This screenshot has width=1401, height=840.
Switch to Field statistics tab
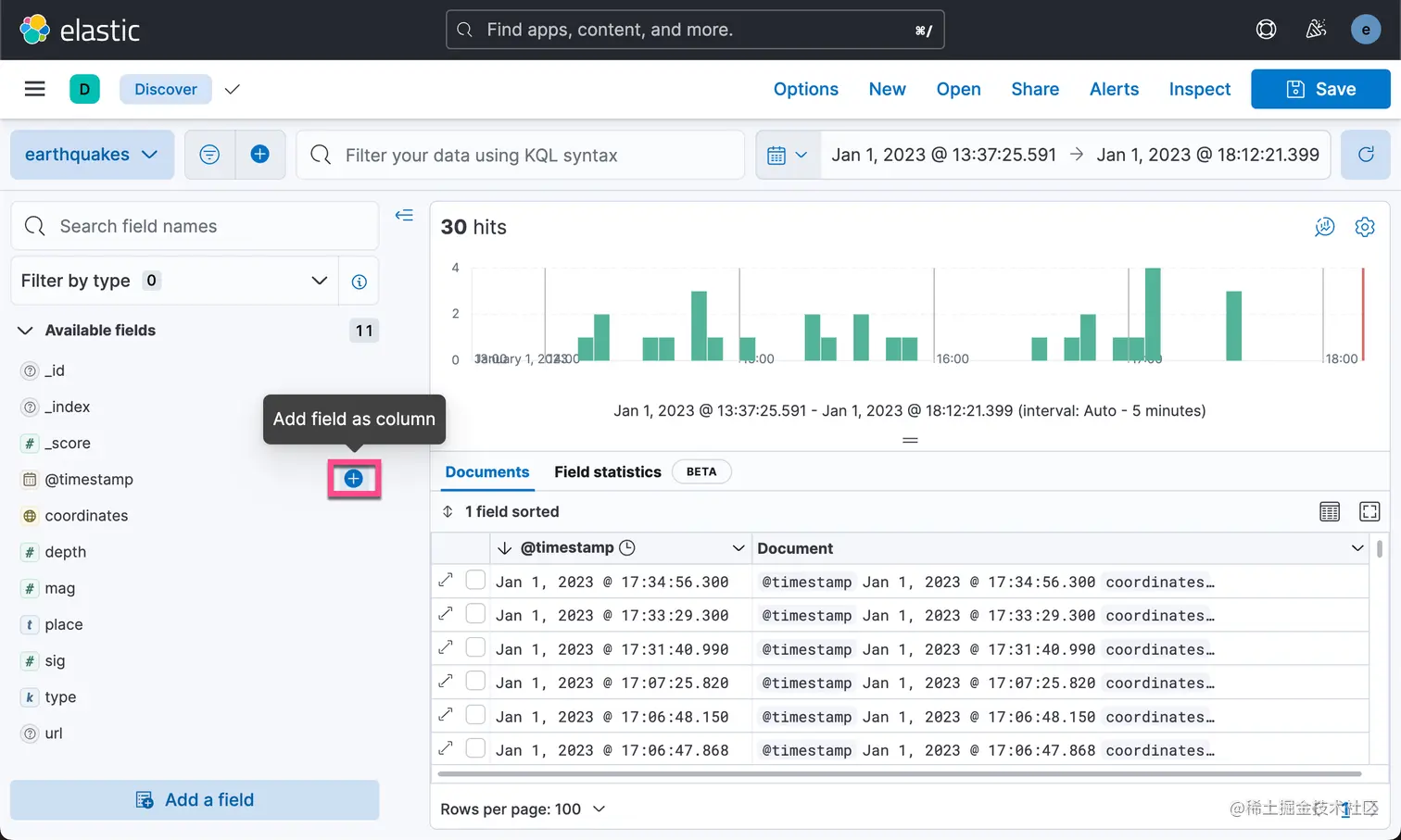tap(608, 471)
